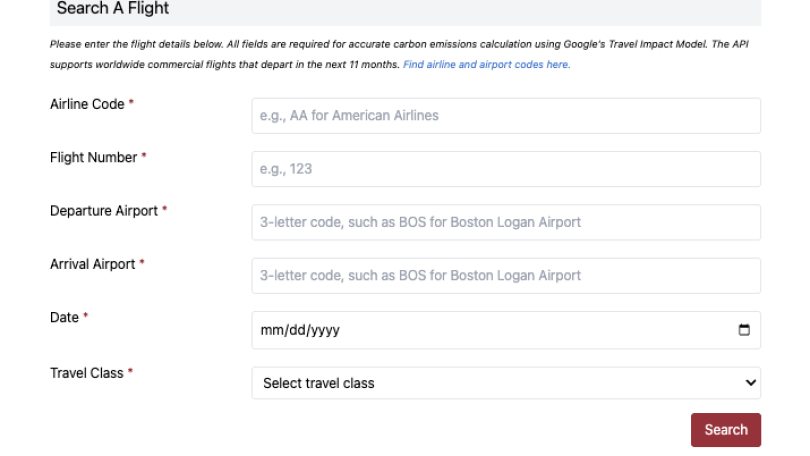Click the 'Flight Number' field label
810x456 pixels.
click(x=93, y=157)
